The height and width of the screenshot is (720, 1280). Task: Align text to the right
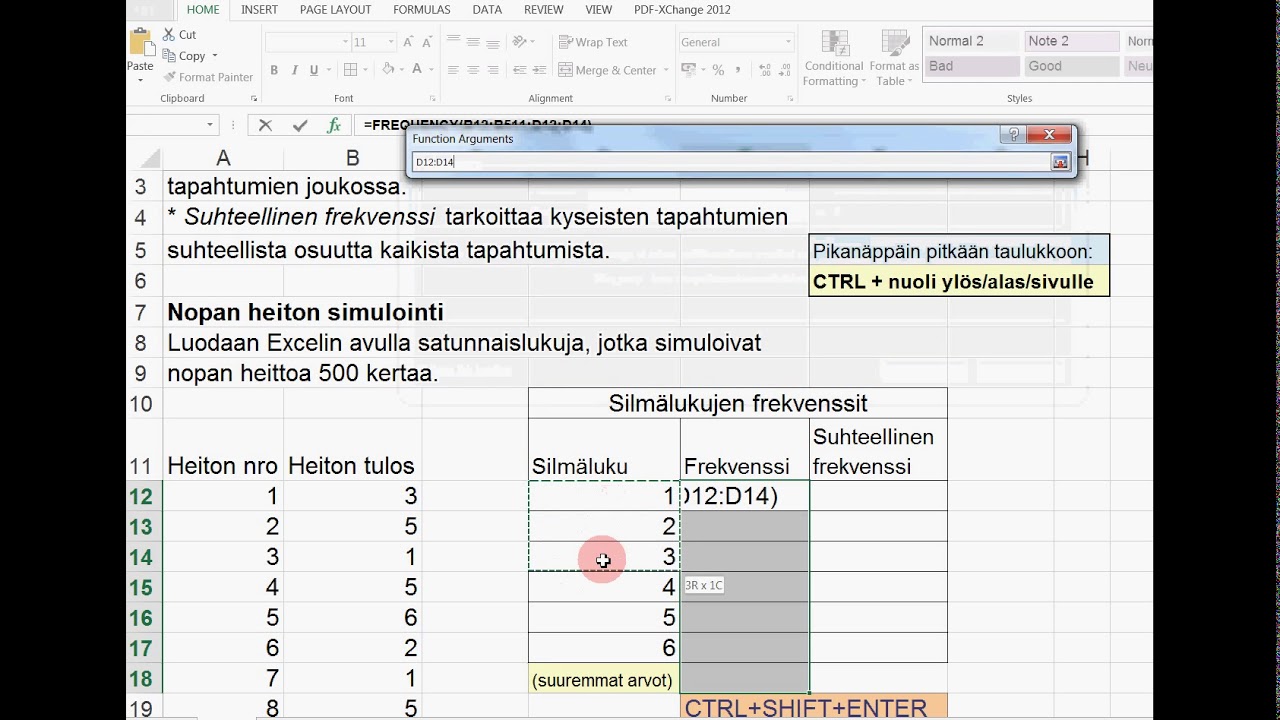tap(493, 70)
